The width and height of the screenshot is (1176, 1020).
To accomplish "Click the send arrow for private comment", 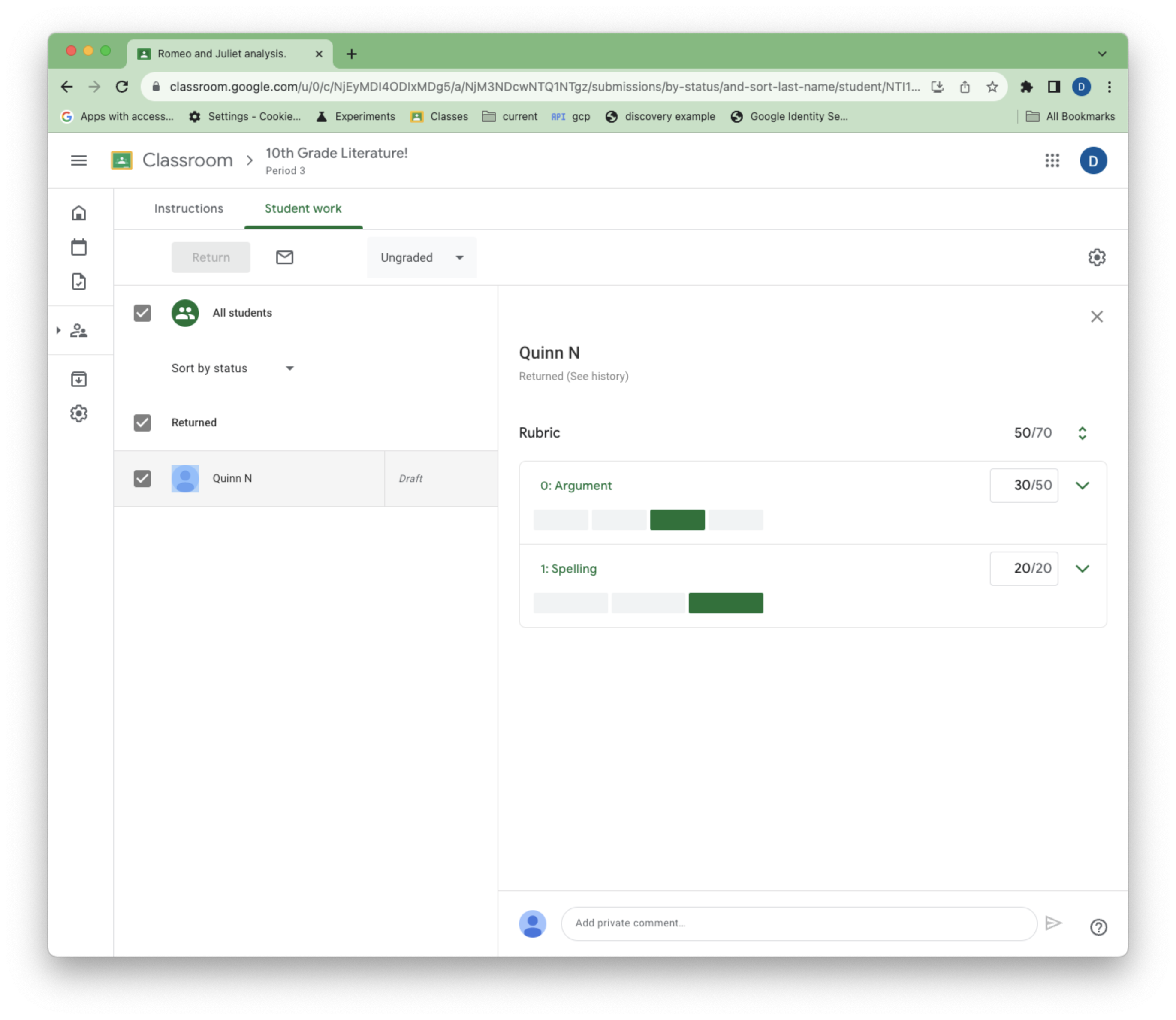I will tap(1054, 922).
